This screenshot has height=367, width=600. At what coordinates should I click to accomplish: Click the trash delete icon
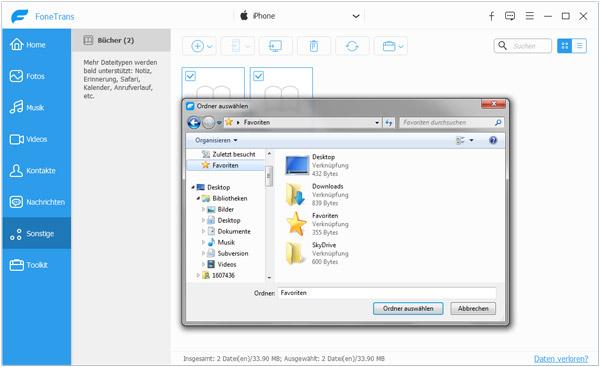point(314,46)
